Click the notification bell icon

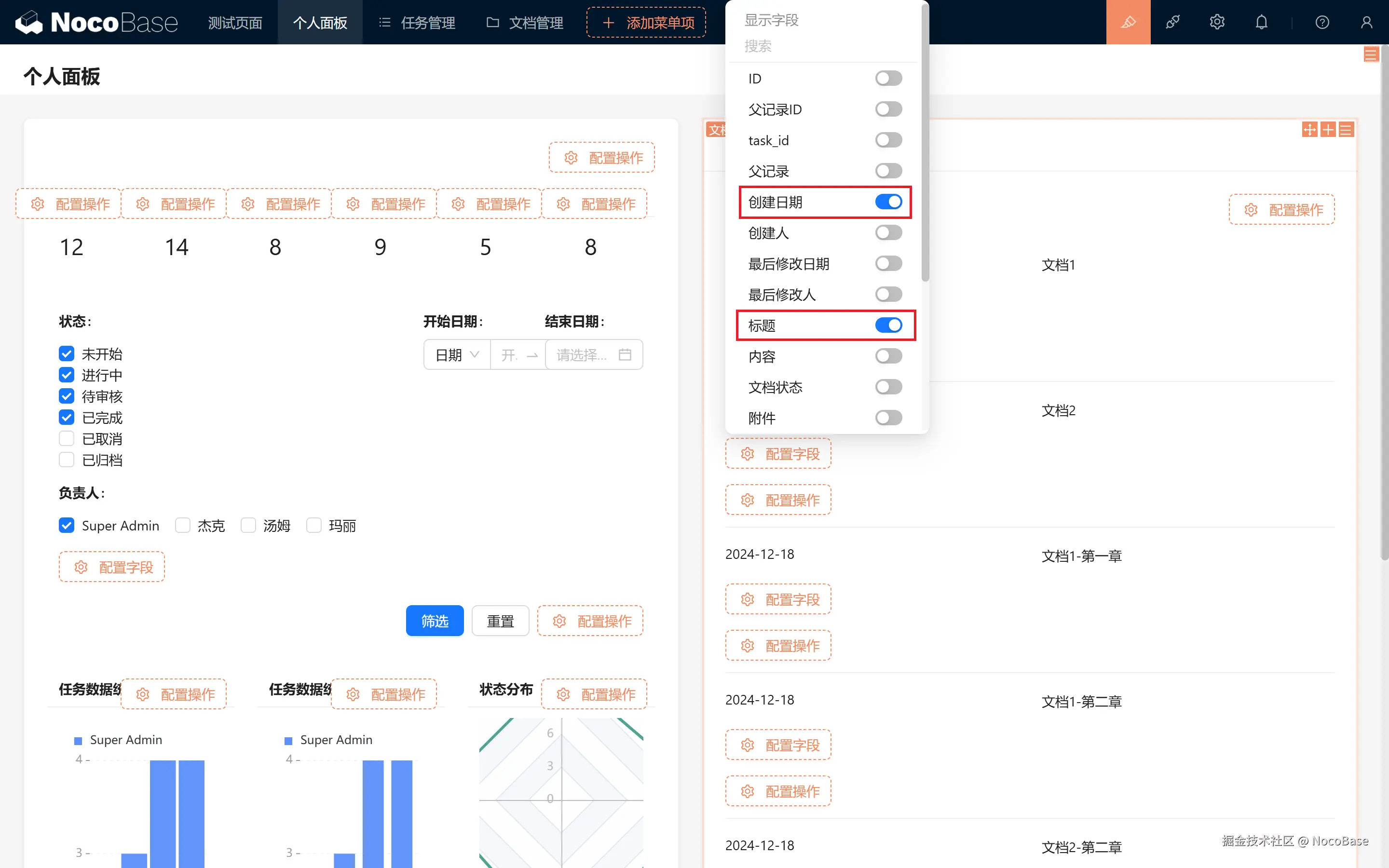click(1261, 22)
